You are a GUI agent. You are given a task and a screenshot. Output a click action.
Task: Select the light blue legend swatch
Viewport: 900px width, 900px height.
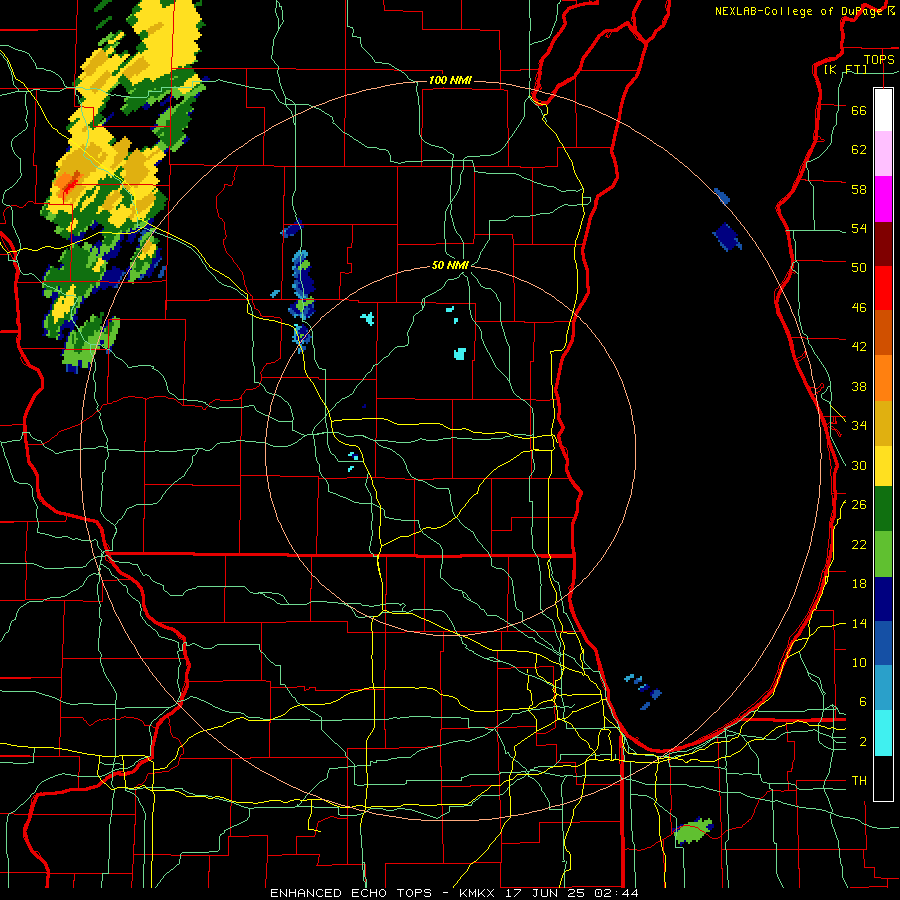pyautogui.click(x=883, y=687)
